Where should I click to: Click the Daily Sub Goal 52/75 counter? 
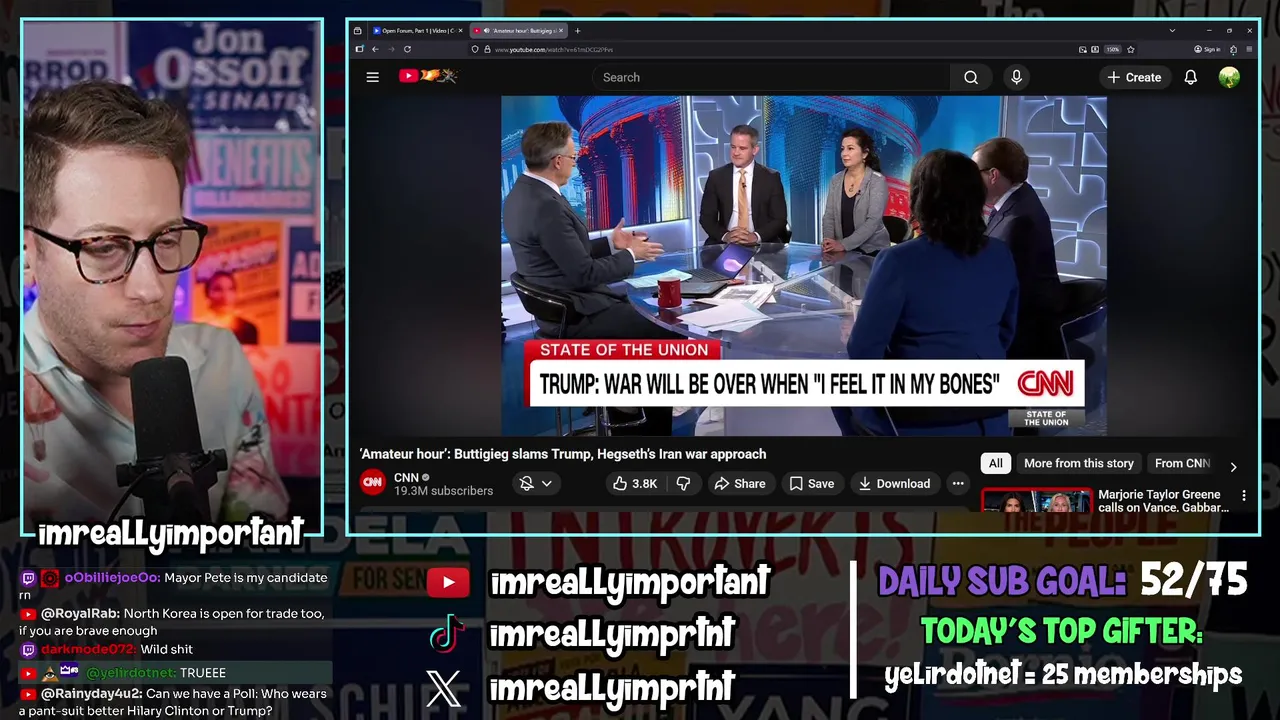[x=1062, y=580]
